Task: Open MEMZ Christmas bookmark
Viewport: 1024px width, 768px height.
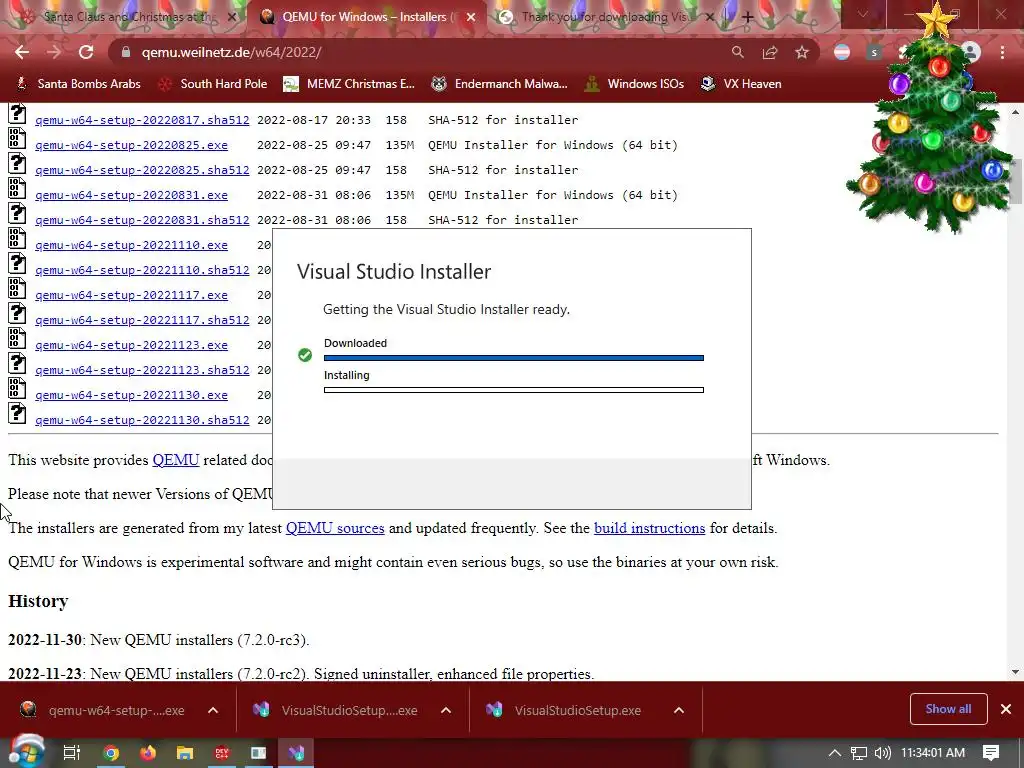Action: (x=349, y=84)
